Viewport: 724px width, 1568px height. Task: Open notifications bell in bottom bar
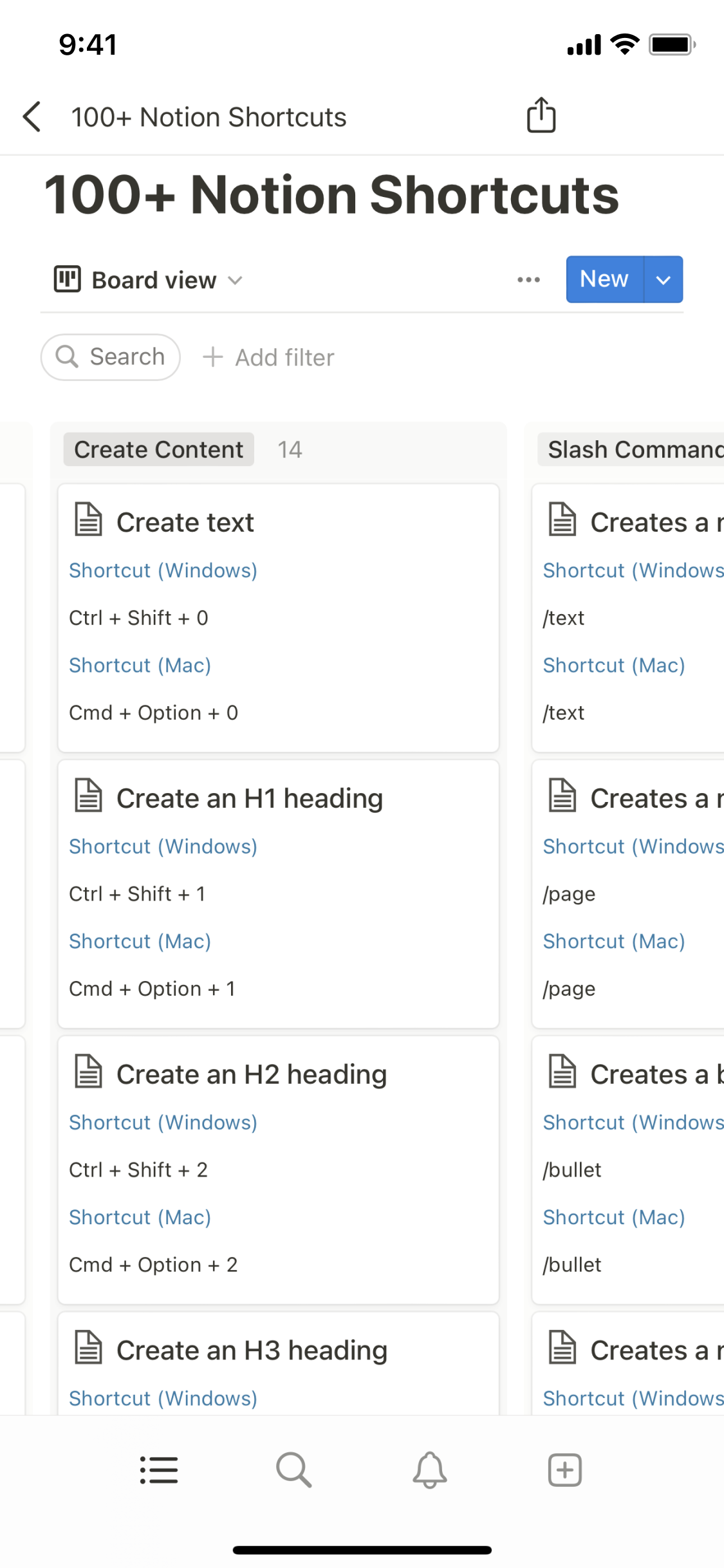[429, 1470]
